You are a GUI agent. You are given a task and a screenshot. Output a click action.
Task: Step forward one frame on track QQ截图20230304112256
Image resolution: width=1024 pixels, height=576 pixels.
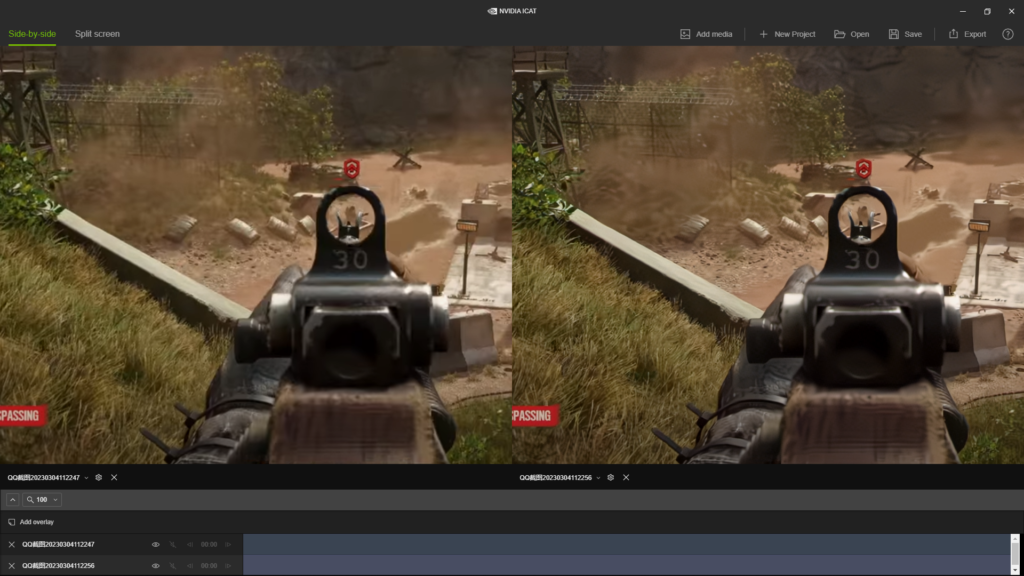228,566
